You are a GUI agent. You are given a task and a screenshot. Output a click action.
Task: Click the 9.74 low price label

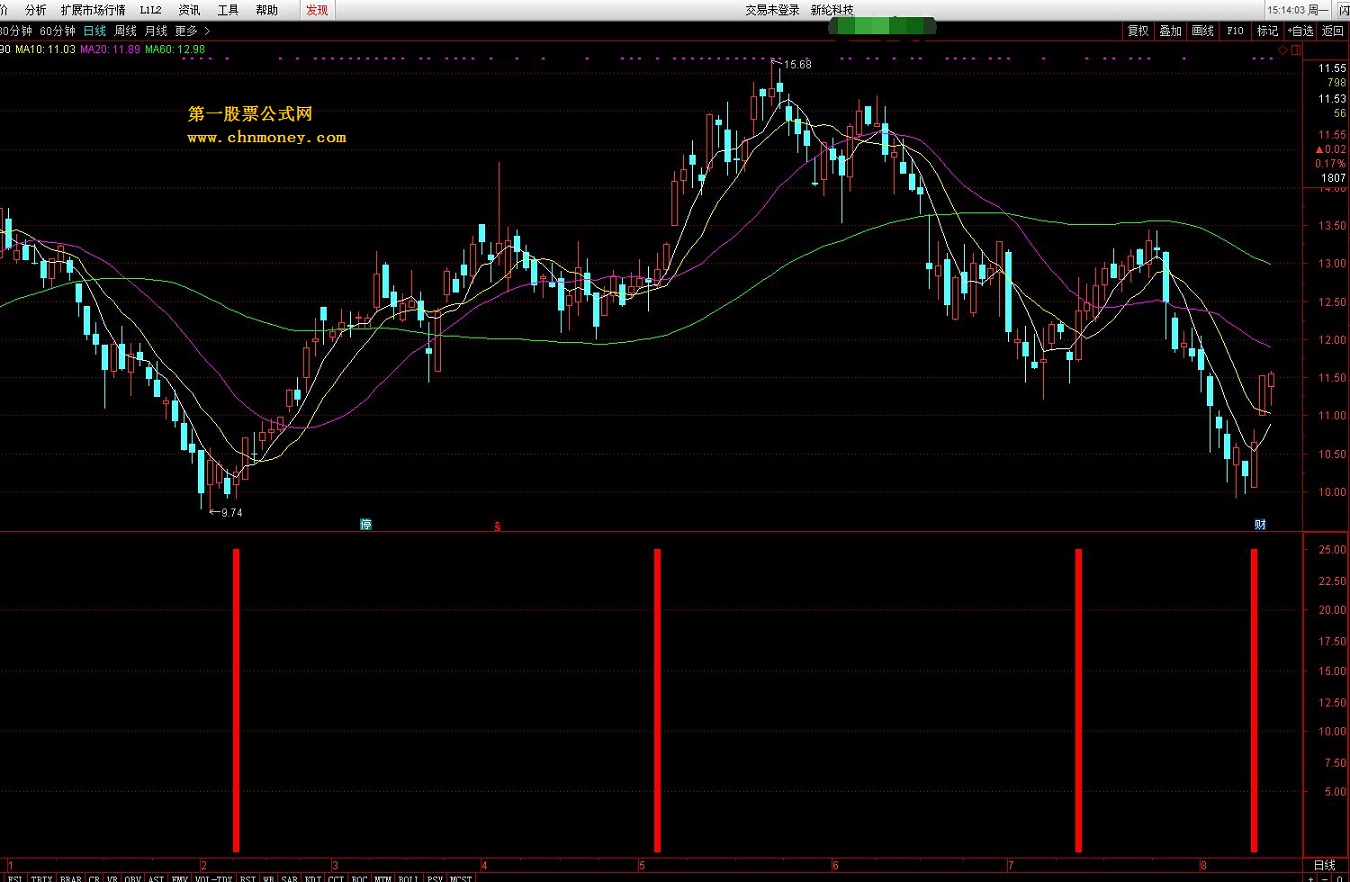tap(231, 512)
